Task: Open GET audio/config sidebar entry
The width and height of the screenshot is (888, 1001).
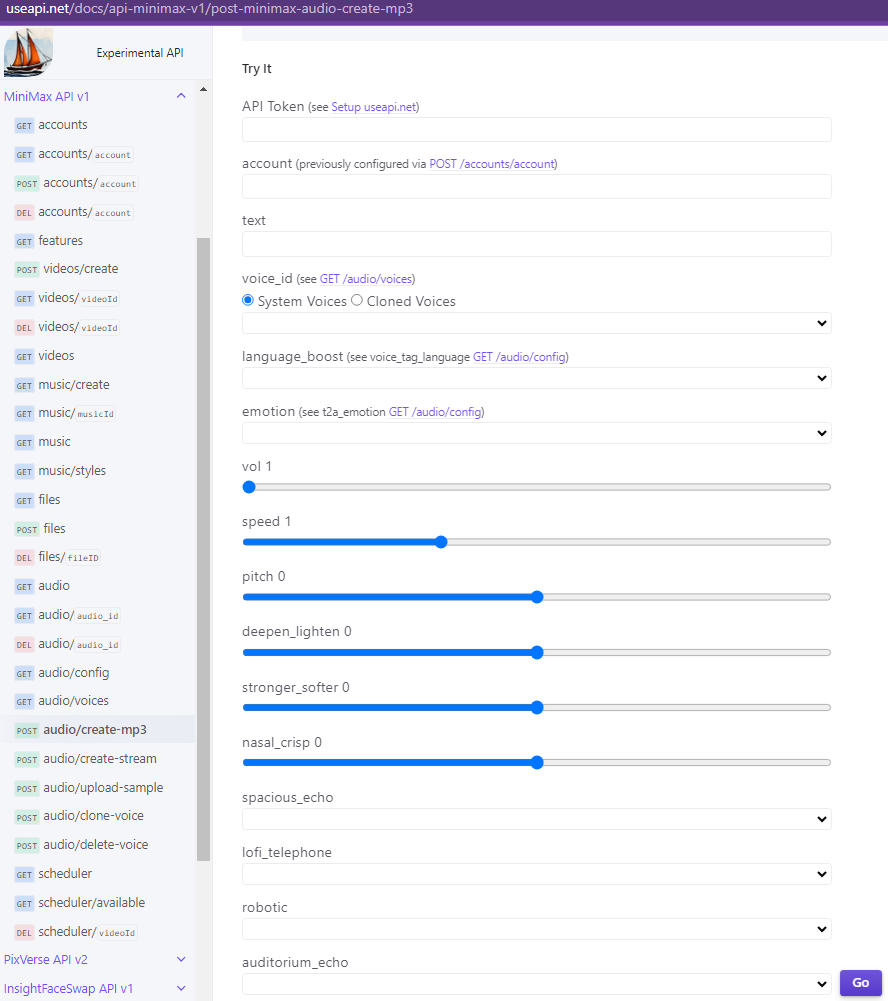Action: (x=63, y=673)
